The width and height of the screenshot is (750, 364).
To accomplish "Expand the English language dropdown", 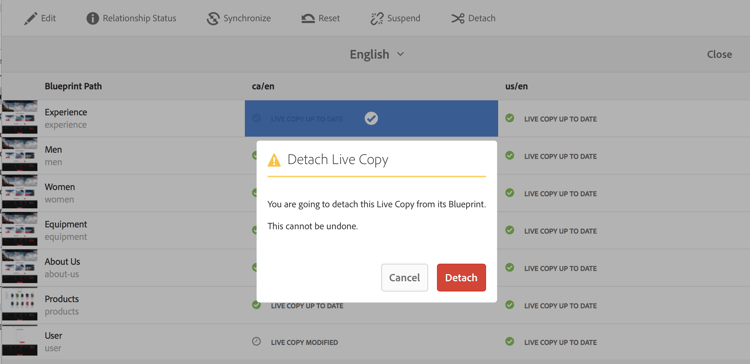I will (377, 55).
